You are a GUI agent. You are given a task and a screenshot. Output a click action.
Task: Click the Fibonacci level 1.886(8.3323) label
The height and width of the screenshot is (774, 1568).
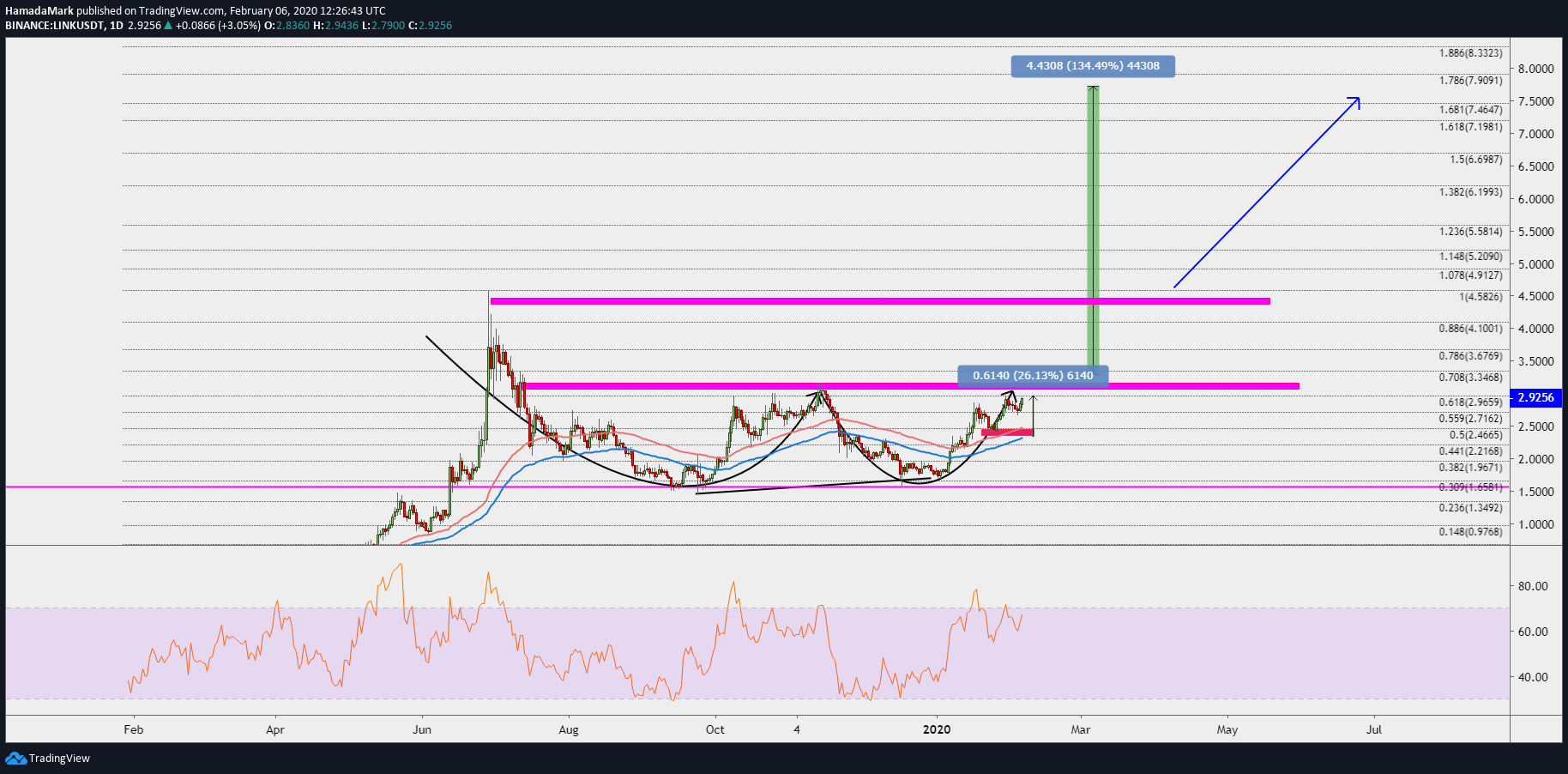pyautogui.click(x=1471, y=53)
